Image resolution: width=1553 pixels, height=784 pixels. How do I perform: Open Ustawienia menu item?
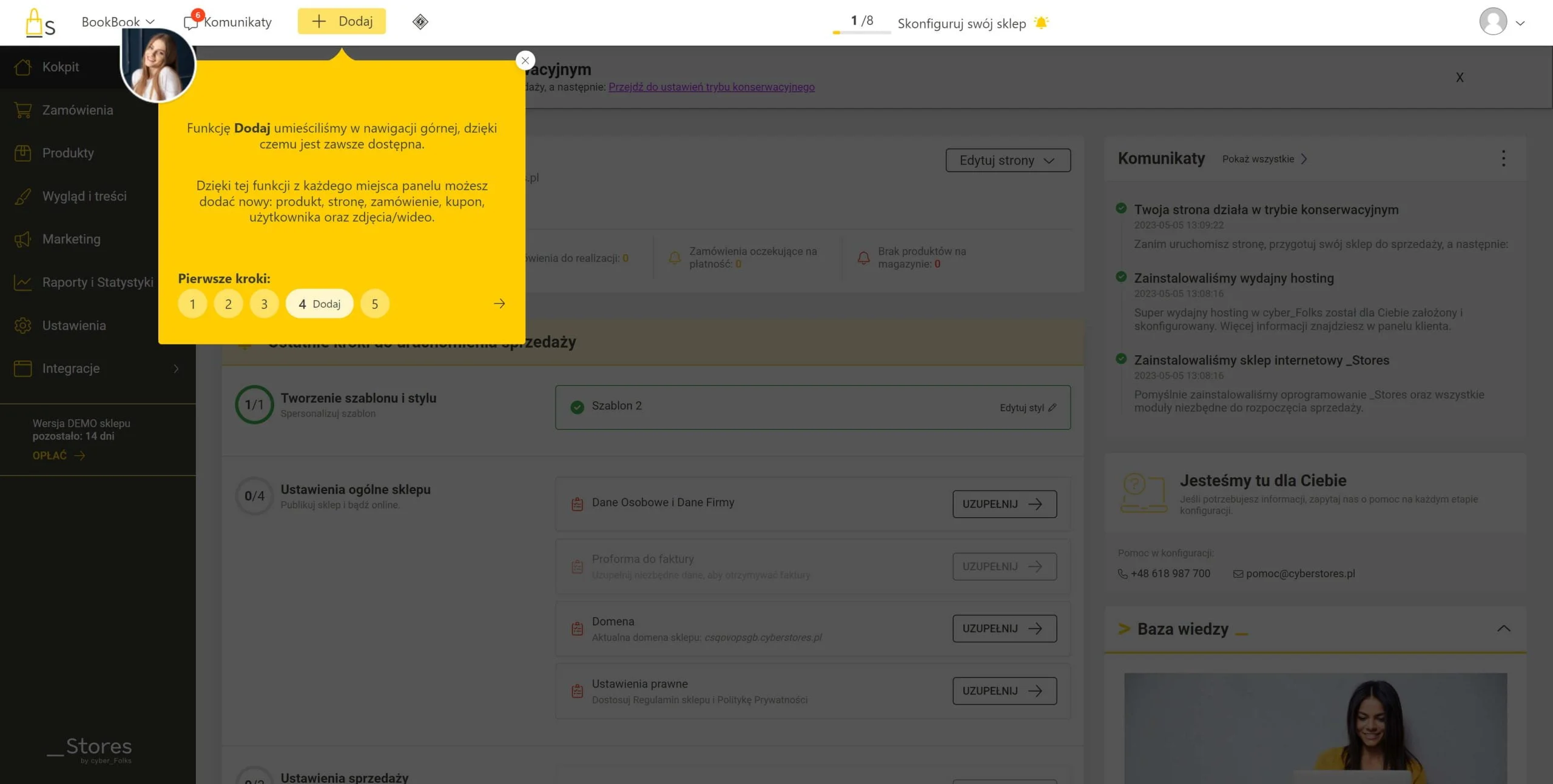coord(74,325)
